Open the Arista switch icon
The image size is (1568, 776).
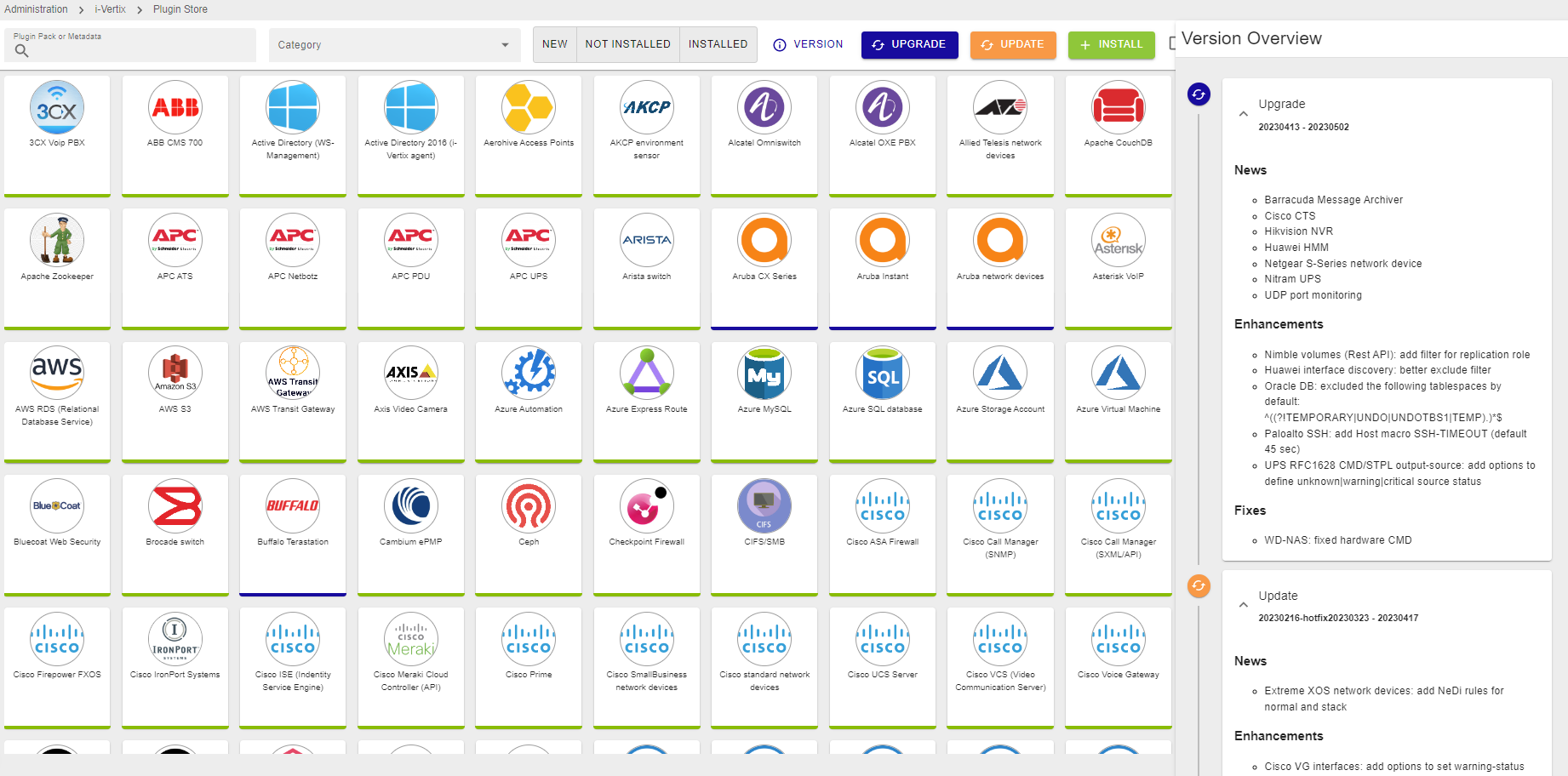[647, 240]
